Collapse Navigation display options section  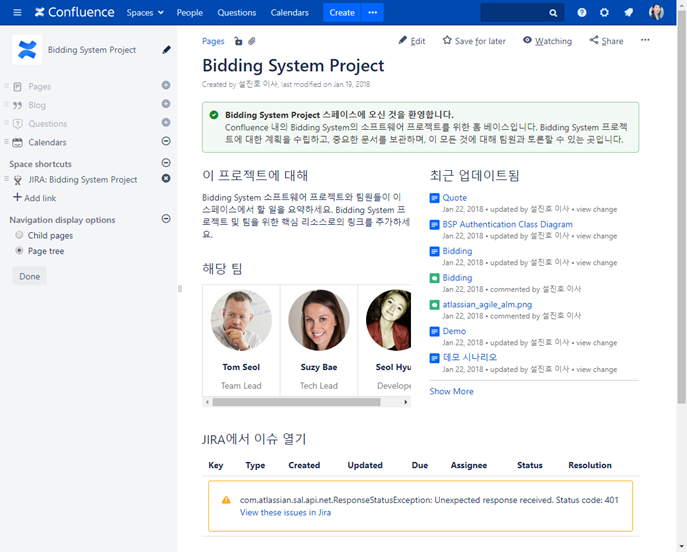tap(166, 218)
